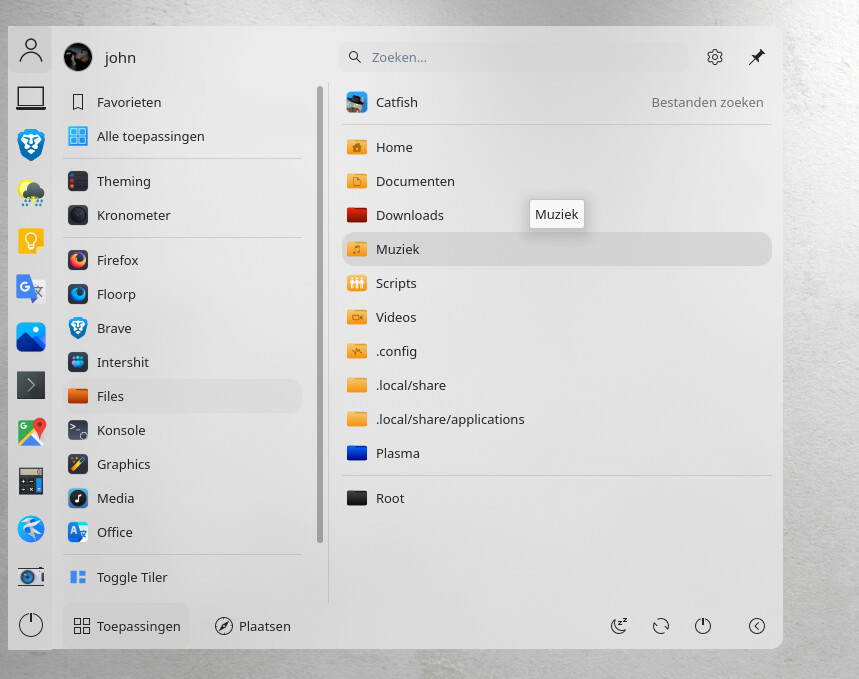Open Brave browser from the sidebar
Image resolution: width=859 pixels, height=679 pixels.
(31, 145)
